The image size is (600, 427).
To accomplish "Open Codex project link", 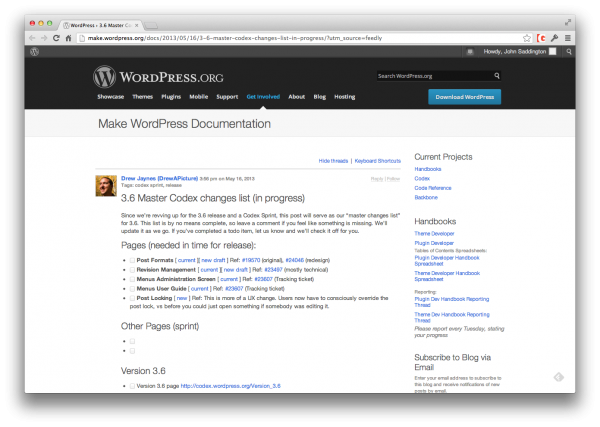I will pyautogui.click(x=422, y=179).
